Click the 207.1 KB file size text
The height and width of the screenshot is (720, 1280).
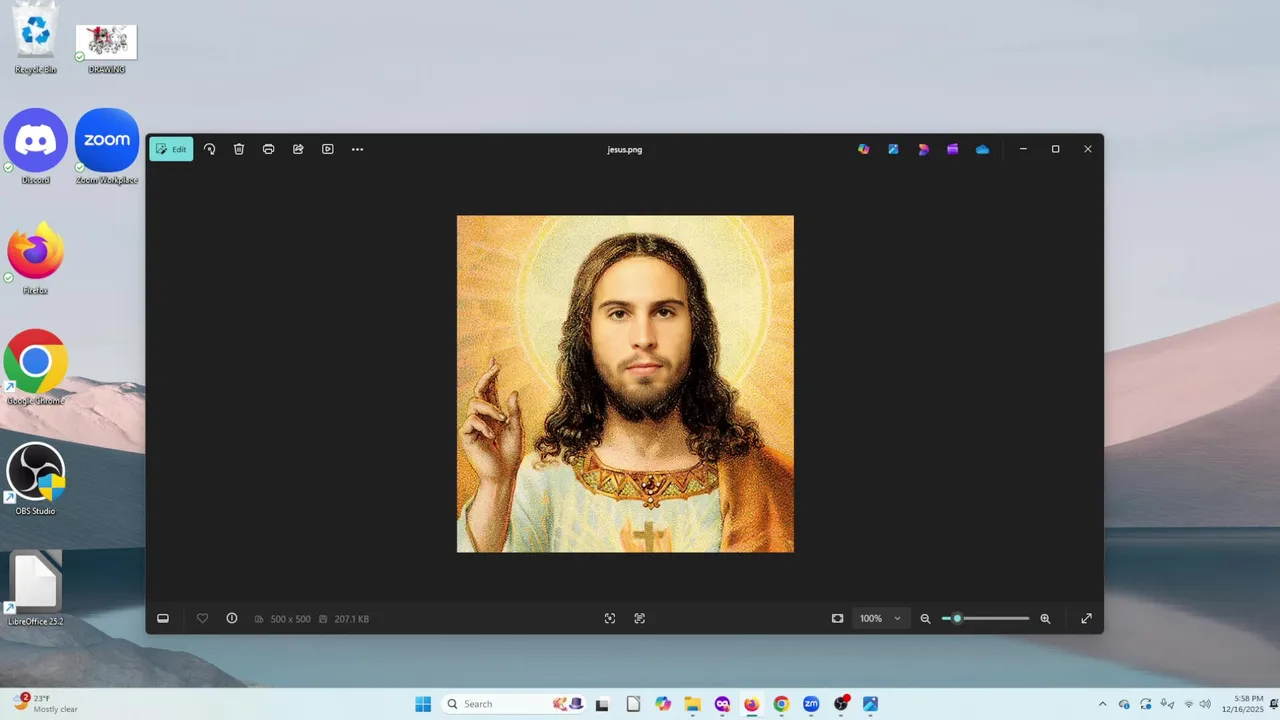(x=351, y=619)
